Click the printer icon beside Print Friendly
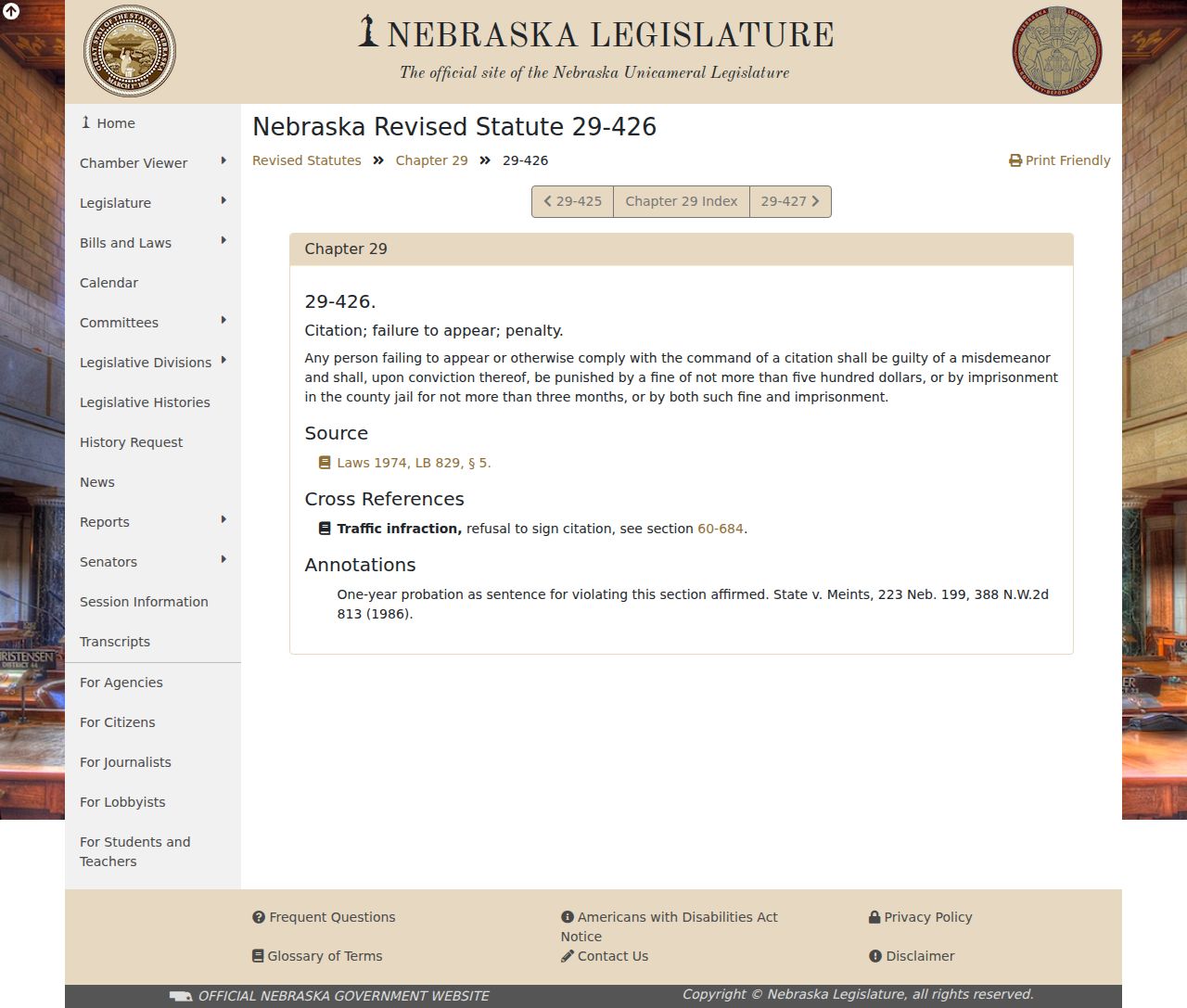 pyautogui.click(x=1015, y=160)
